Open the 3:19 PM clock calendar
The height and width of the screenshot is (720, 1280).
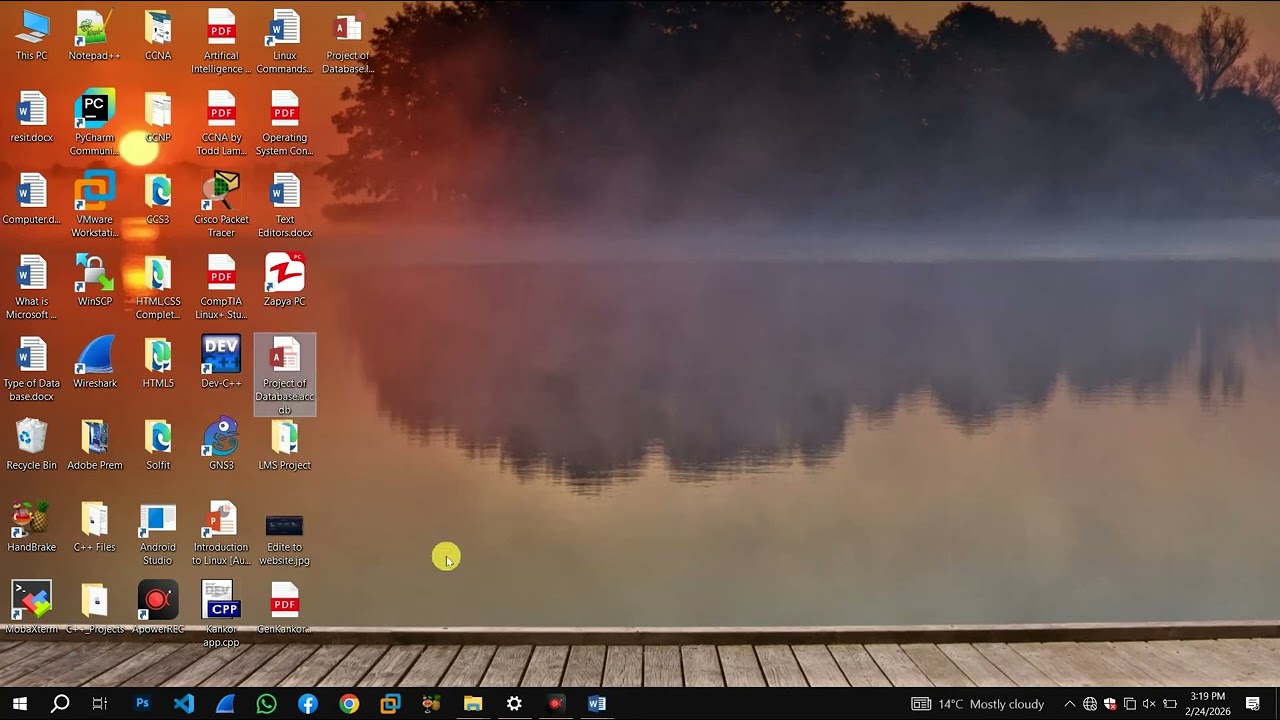1209,704
